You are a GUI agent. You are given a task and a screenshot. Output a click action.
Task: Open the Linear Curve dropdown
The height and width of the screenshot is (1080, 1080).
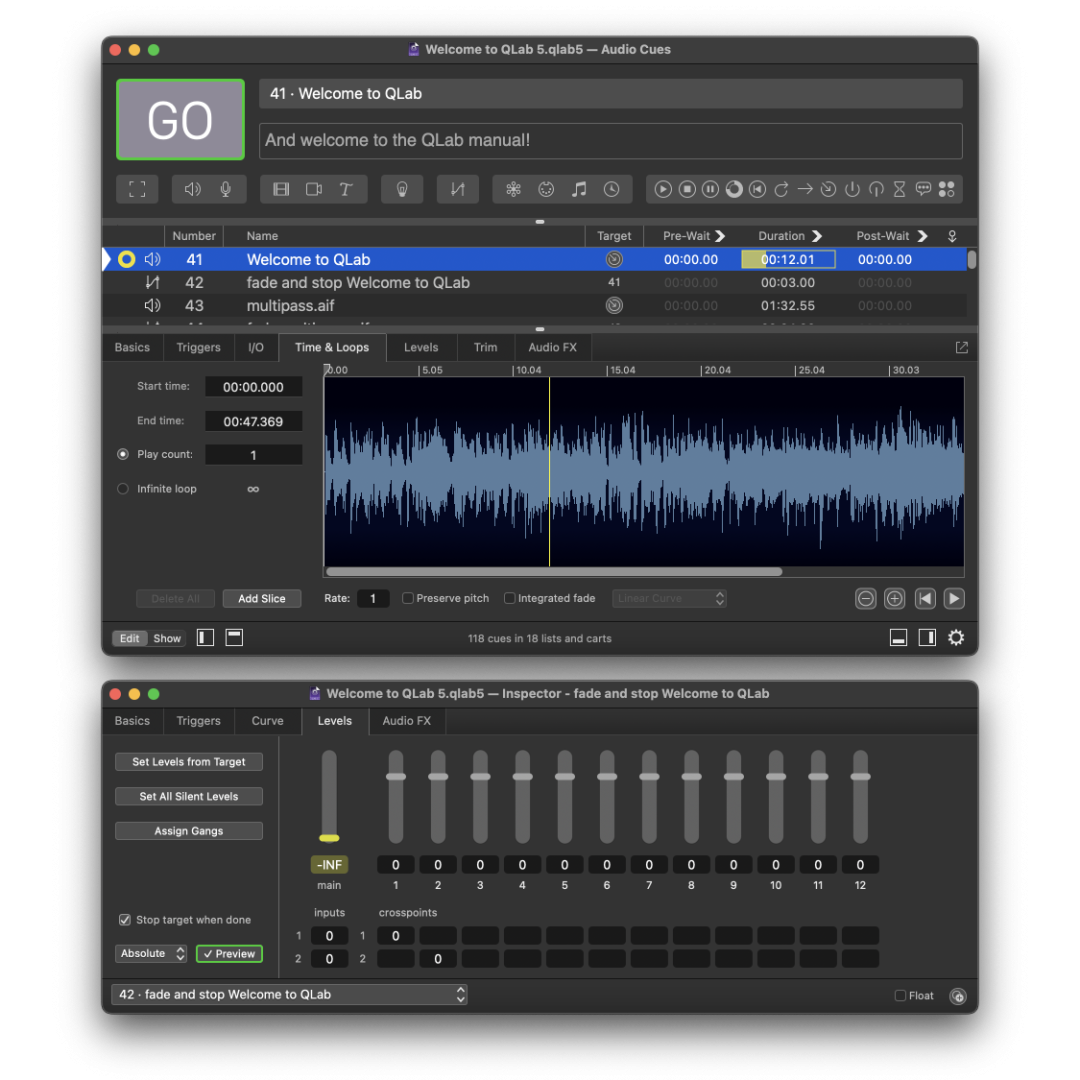coord(669,599)
